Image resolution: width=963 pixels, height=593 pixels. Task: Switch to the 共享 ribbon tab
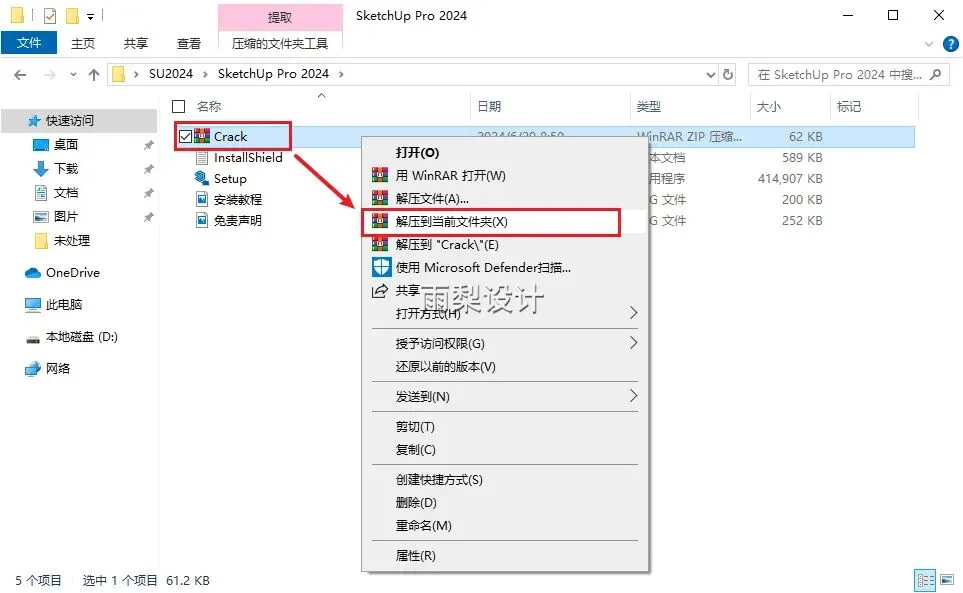(x=136, y=44)
